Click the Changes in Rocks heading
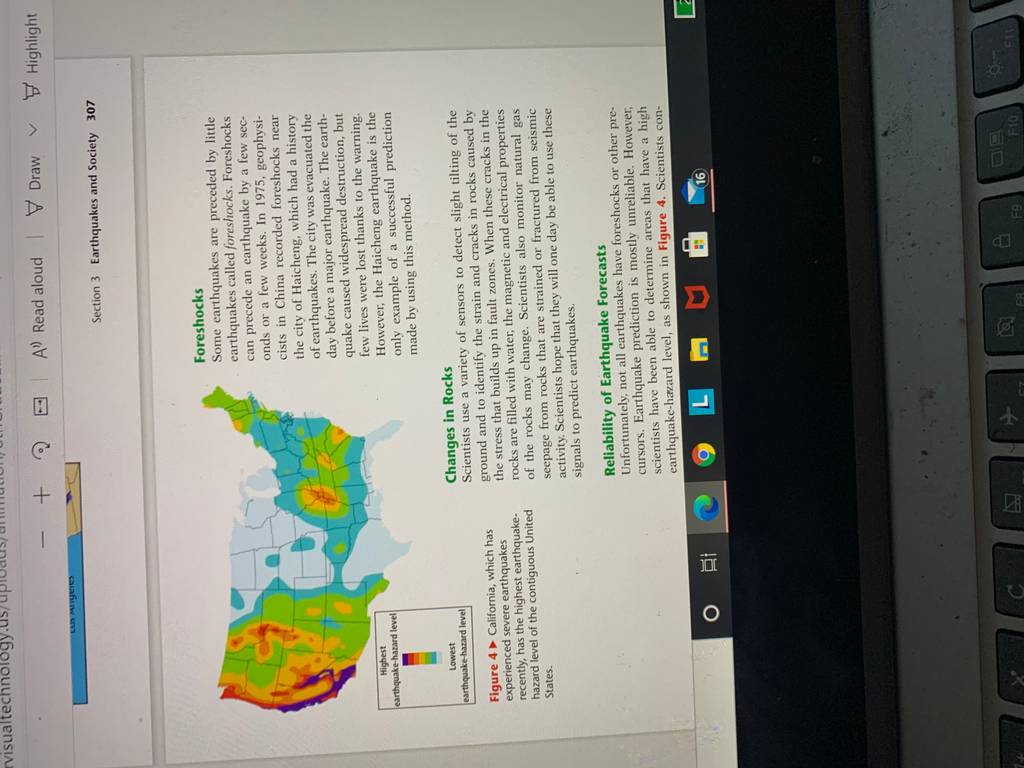This screenshot has width=1024, height=768. 450,424
